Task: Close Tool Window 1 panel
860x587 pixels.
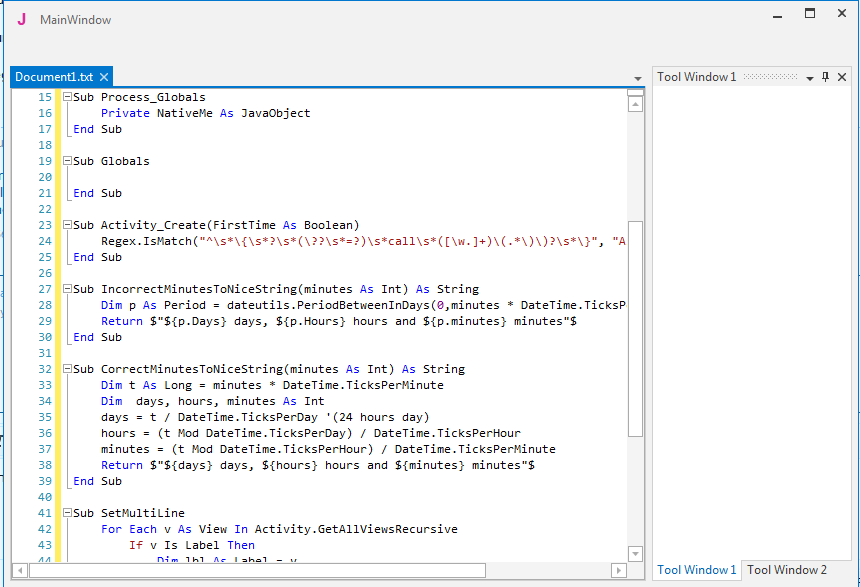Action: click(x=842, y=77)
